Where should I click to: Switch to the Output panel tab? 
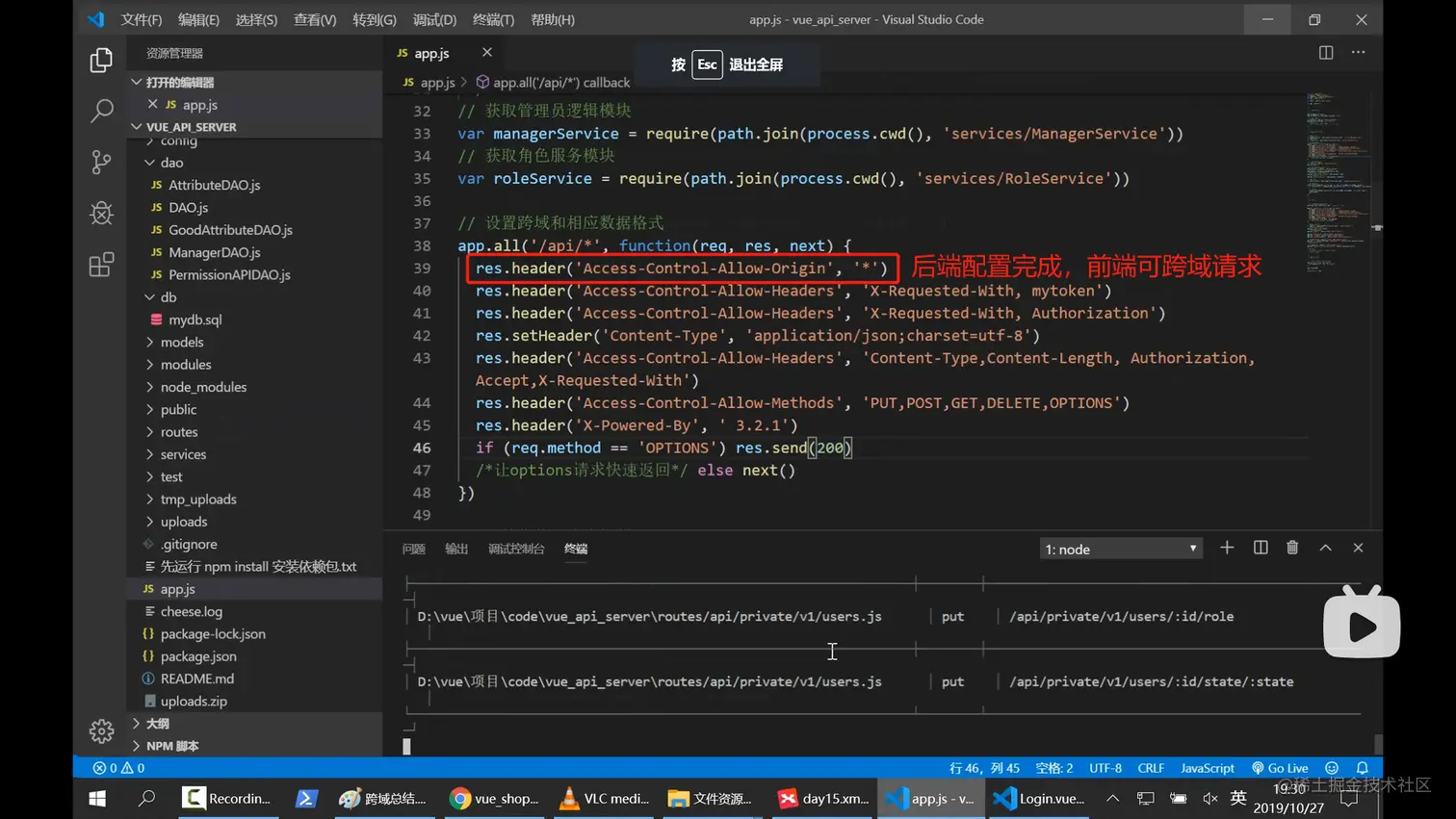pos(456,549)
